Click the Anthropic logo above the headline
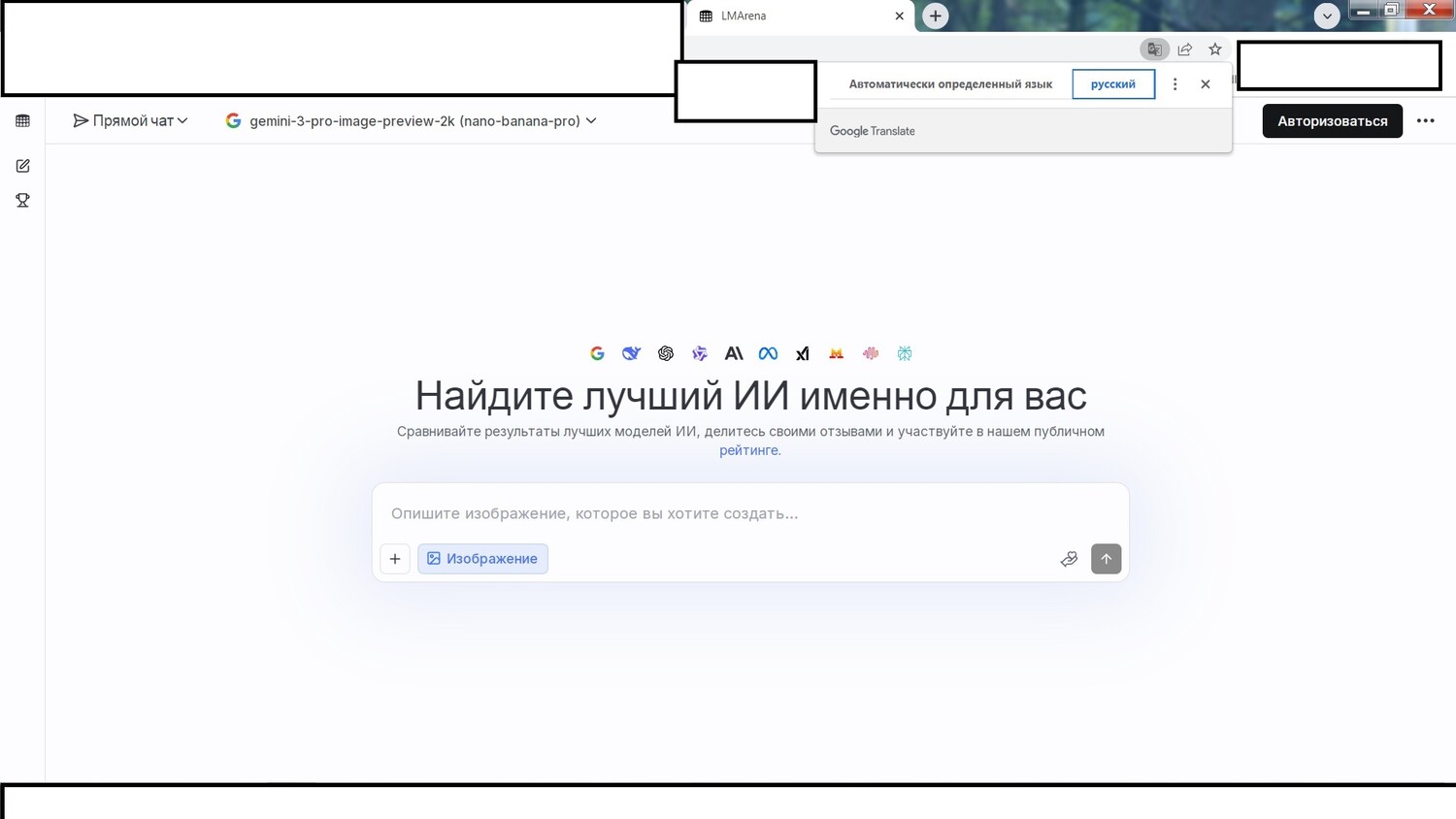The width and height of the screenshot is (1456, 819). pos(734,354)
